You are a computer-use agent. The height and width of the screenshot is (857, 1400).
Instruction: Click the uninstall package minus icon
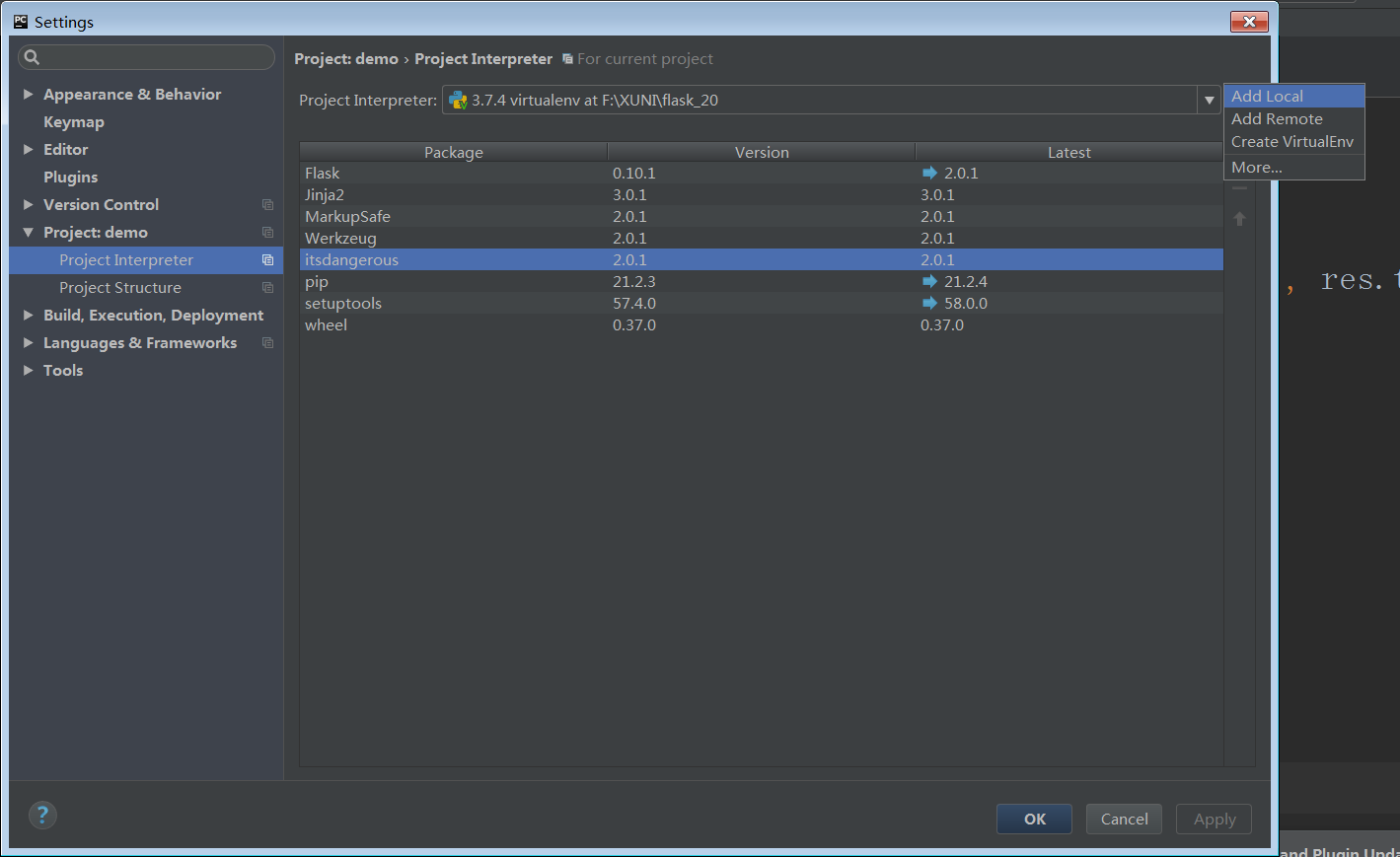tap(1240, 187)
